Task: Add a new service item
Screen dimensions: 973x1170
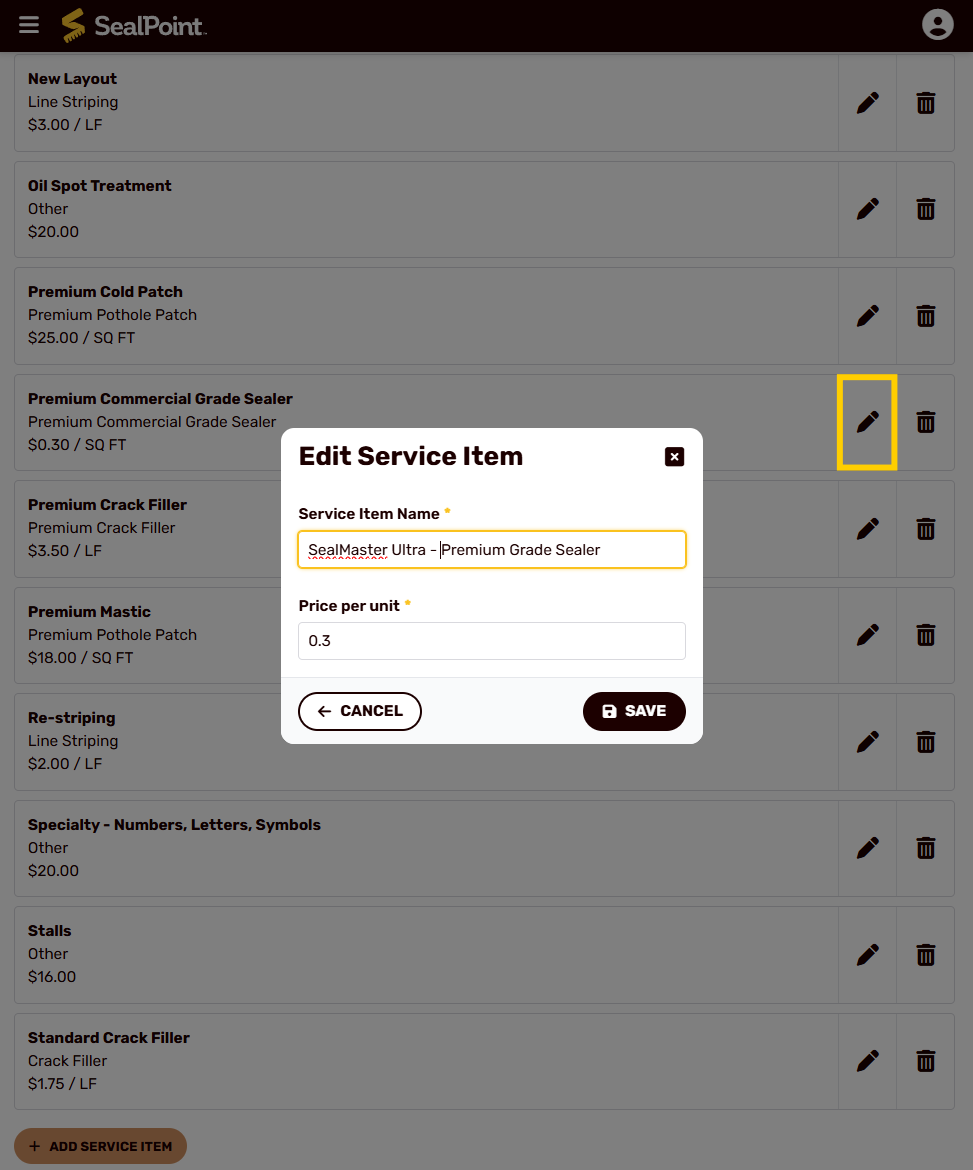Action: tap(100, 1146)
